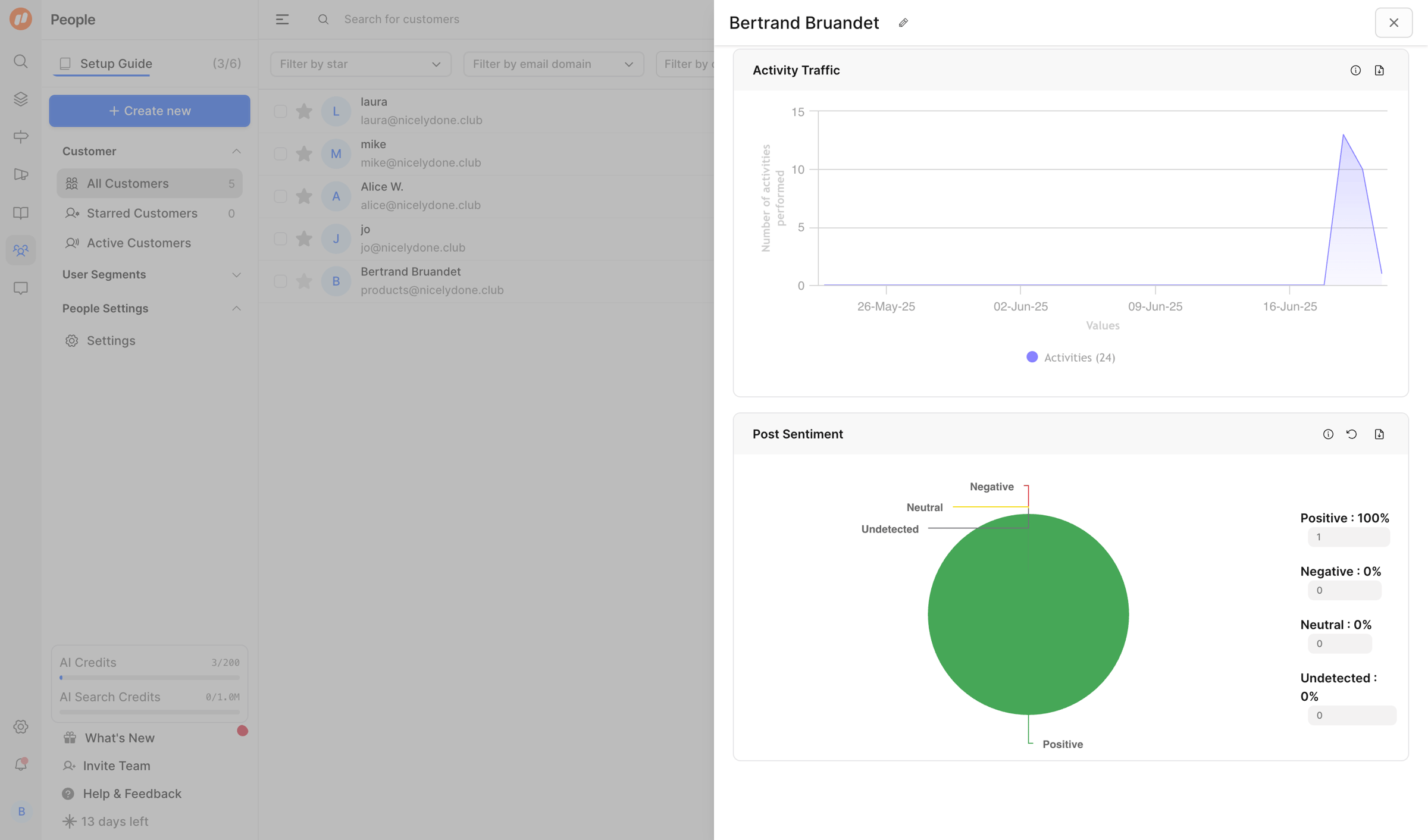
Task: Tick the checkbox for Bertrand Bruandet
Action: point(280,281)
